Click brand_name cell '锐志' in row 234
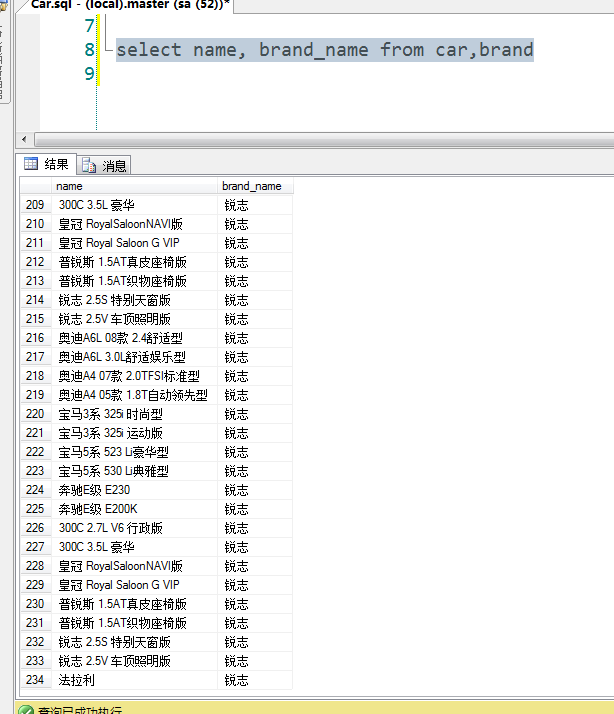Image resolution: width=614 pixels, height=714 pixels. tap(255, 680)
